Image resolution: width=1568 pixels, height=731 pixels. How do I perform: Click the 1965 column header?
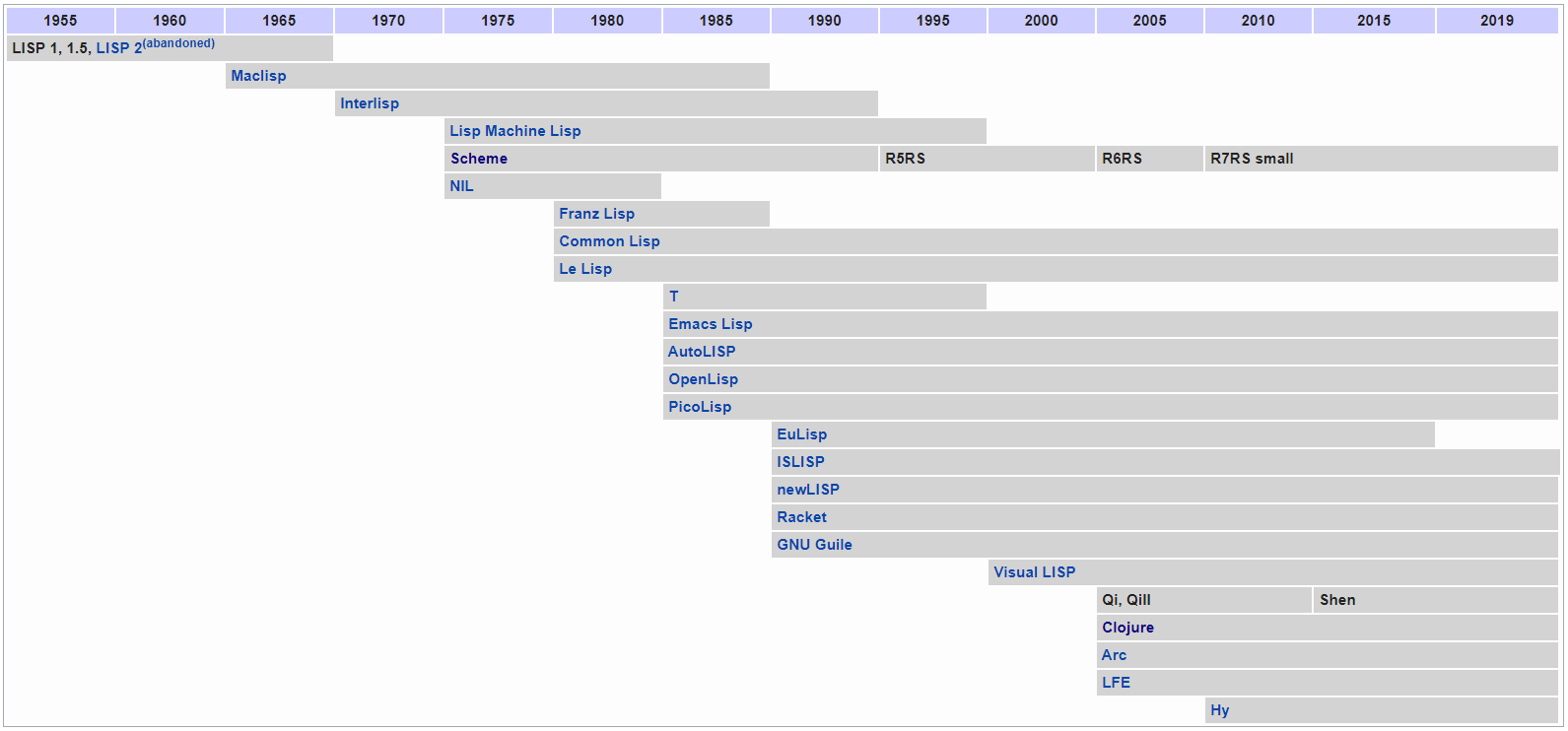(279, 21)
